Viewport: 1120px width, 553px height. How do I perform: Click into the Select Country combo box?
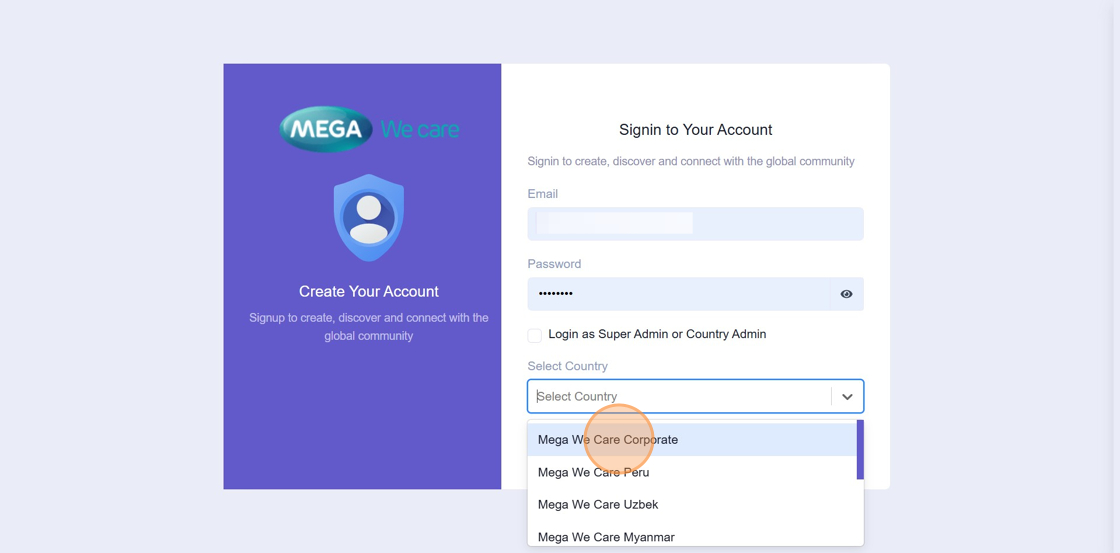[680, 397]
